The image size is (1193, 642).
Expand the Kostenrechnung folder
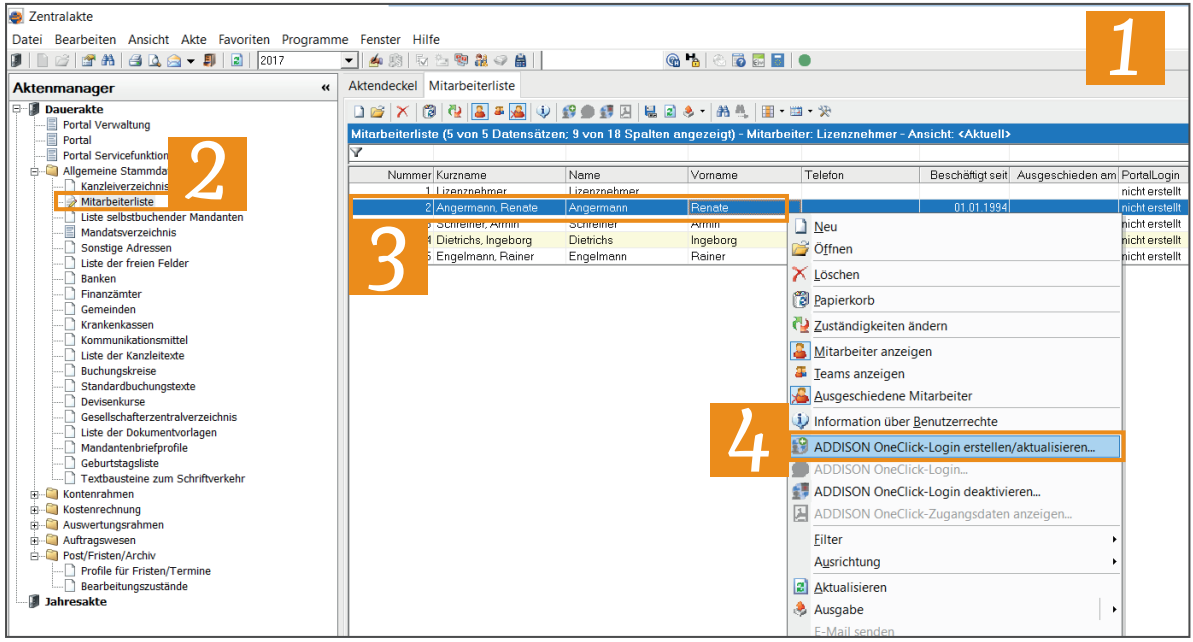click(x=35, y=510)
